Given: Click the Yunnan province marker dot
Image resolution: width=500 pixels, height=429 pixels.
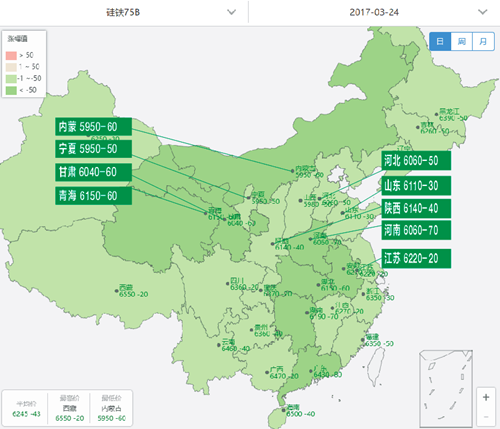Looking at the screenshot, I should [219, 345].
